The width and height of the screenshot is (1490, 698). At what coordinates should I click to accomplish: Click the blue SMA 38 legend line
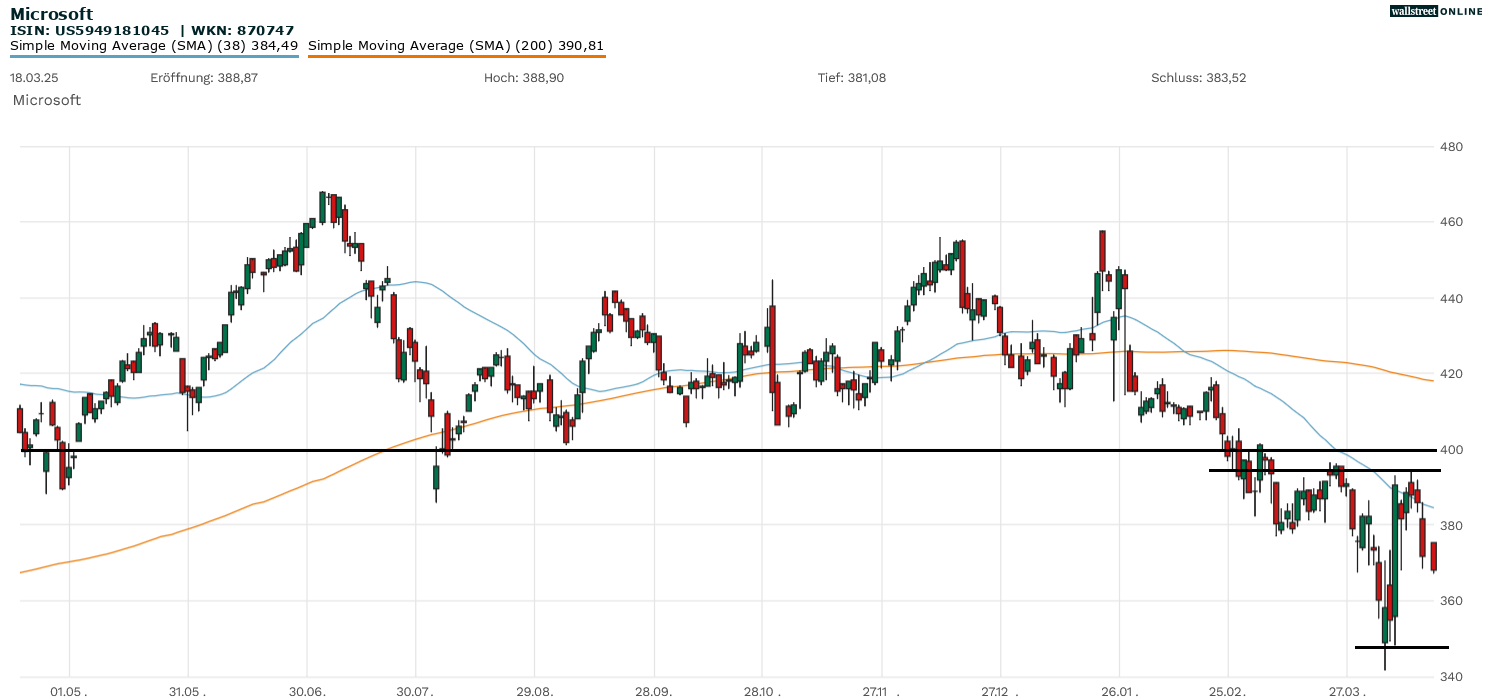154,56
